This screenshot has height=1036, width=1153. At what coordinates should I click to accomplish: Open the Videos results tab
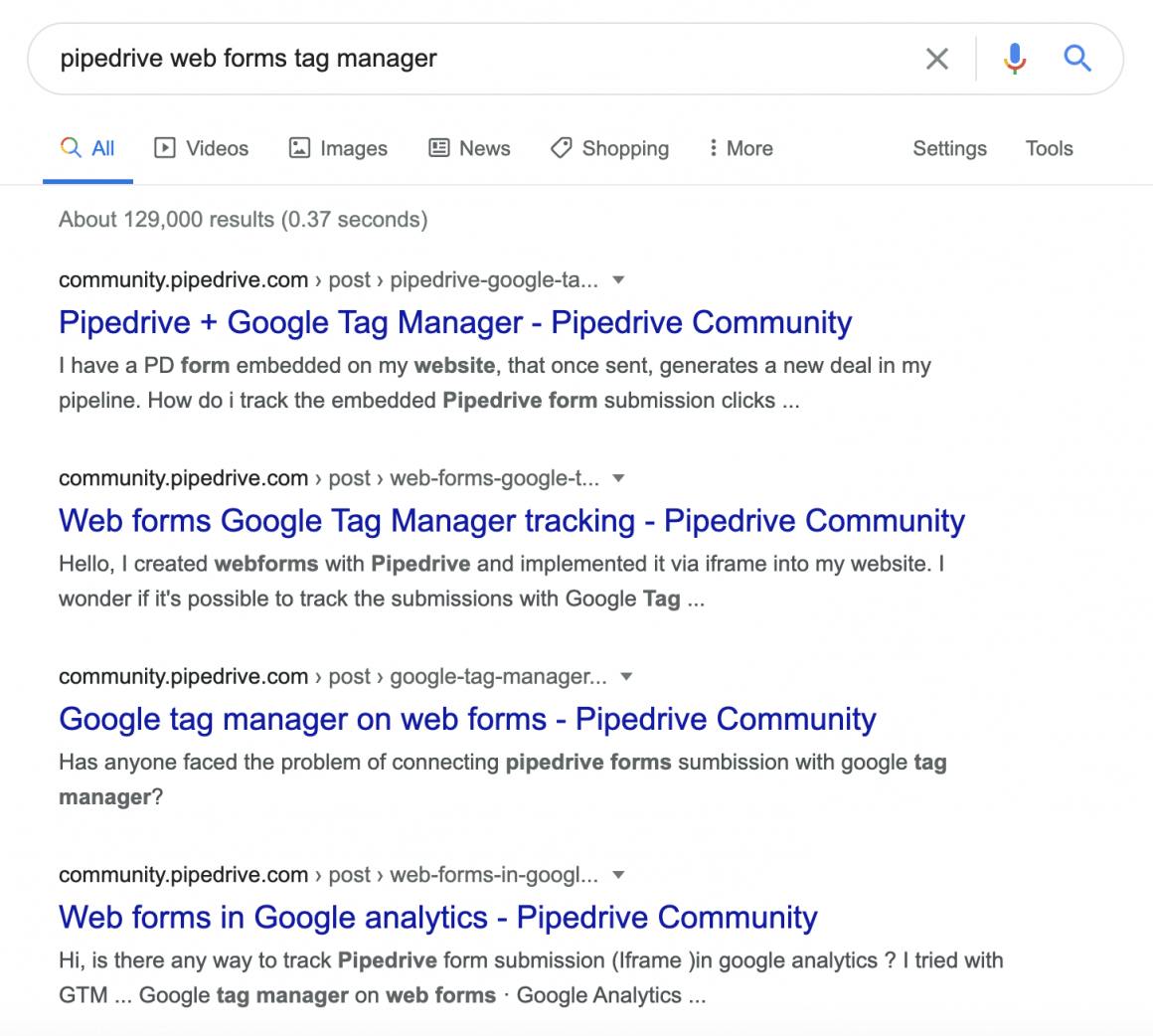(202, 148)
